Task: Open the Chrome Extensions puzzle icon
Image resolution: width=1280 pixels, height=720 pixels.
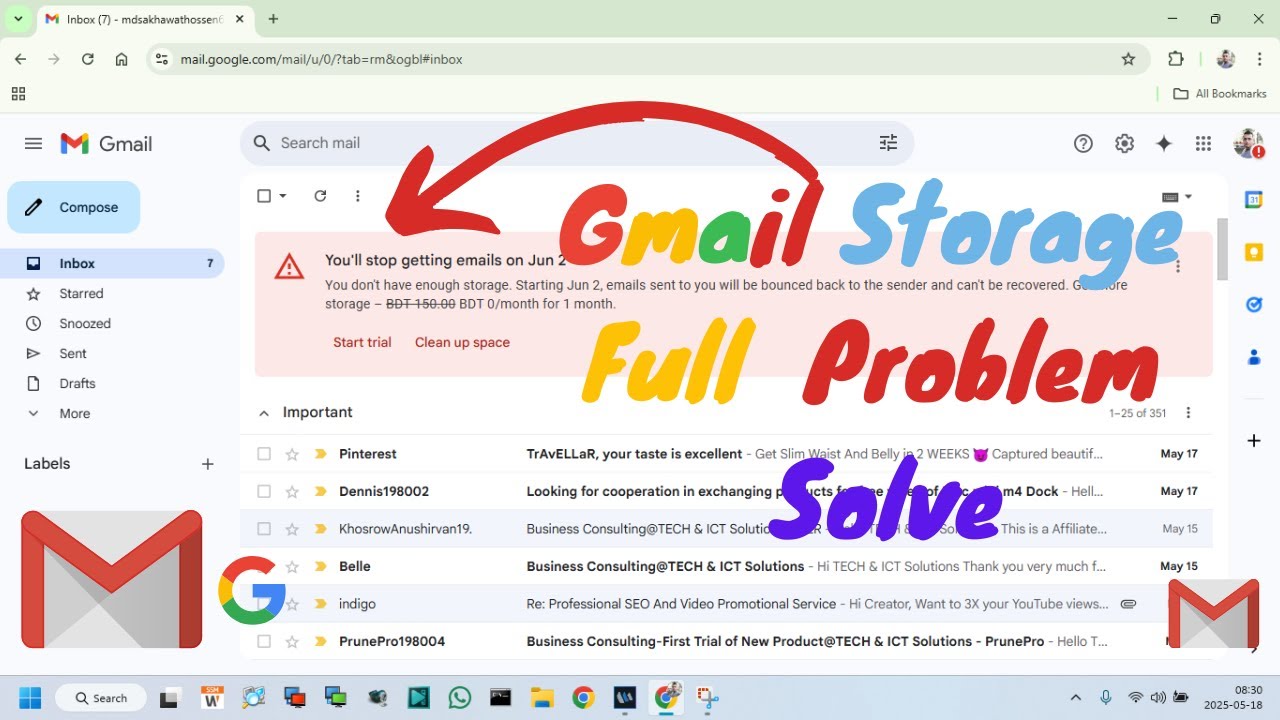Action: [1176, 59]
